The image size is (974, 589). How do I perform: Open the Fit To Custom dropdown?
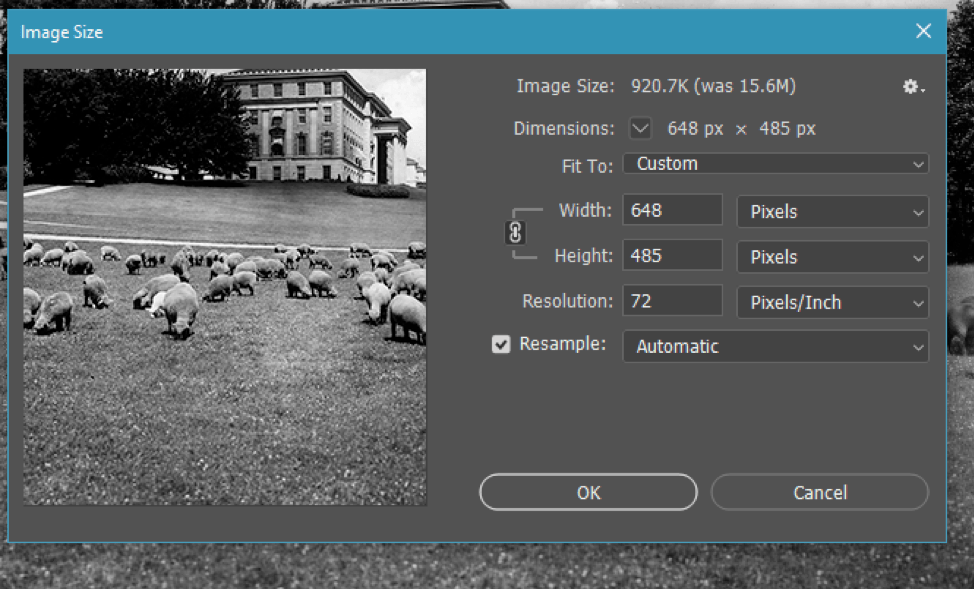[776, 164]
